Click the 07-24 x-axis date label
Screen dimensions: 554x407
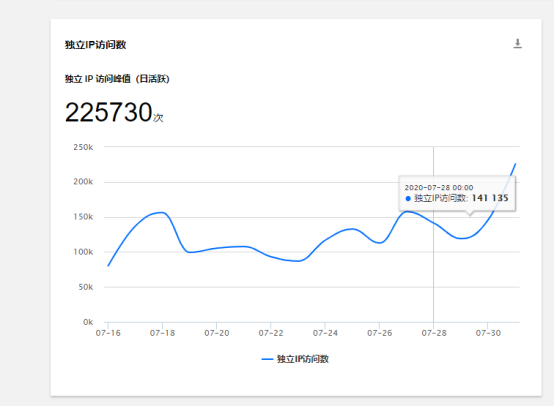(x=325, y=333)
